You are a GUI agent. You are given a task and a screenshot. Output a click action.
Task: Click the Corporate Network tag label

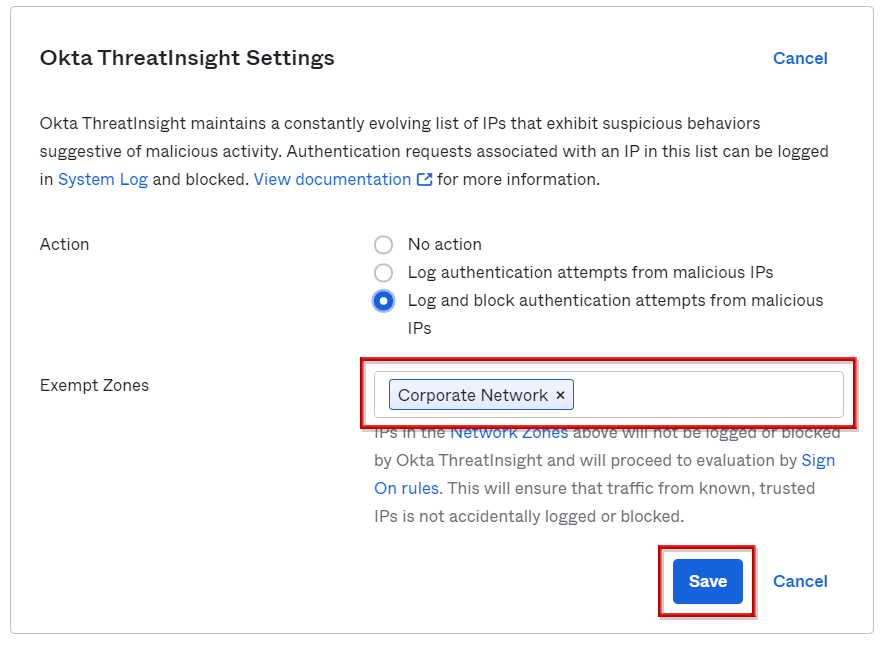(x=473, y=395)
